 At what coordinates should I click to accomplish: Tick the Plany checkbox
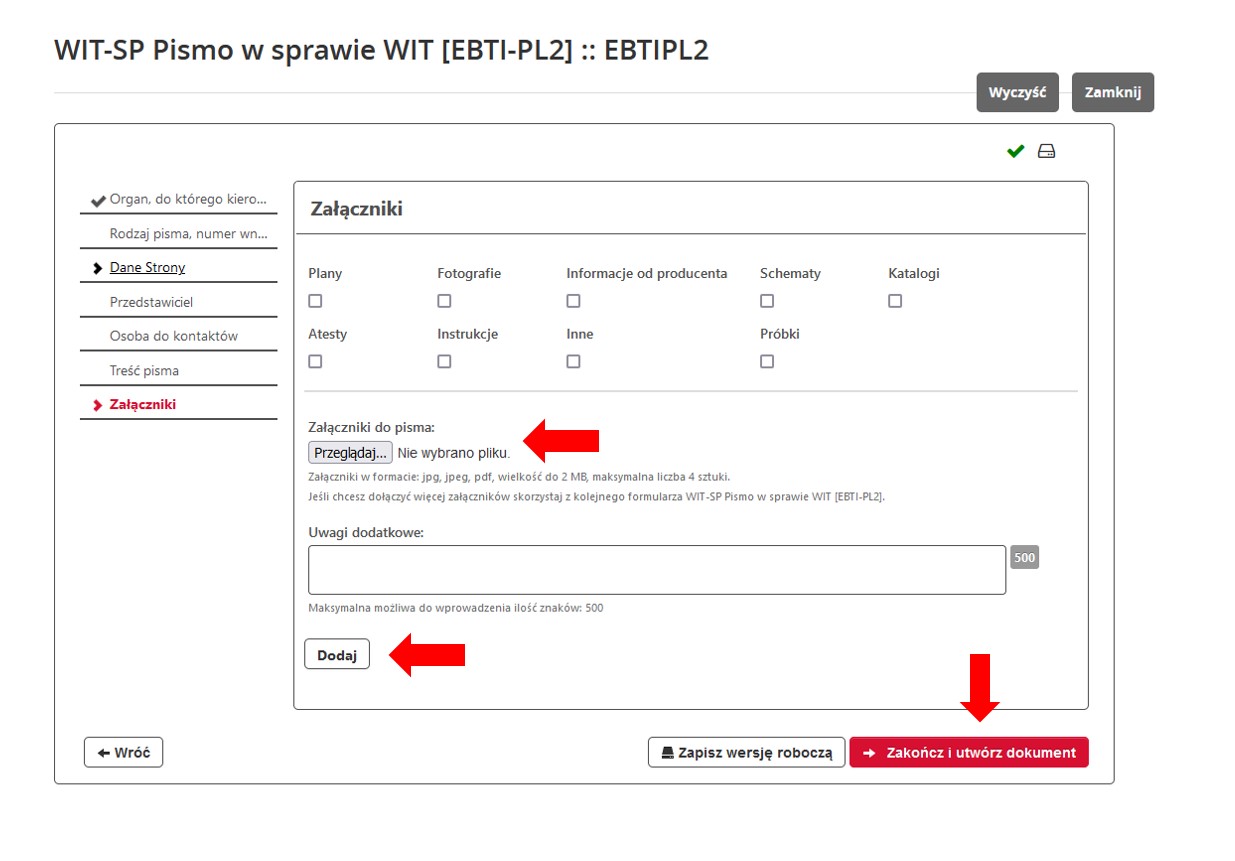[x=315, y=301]
